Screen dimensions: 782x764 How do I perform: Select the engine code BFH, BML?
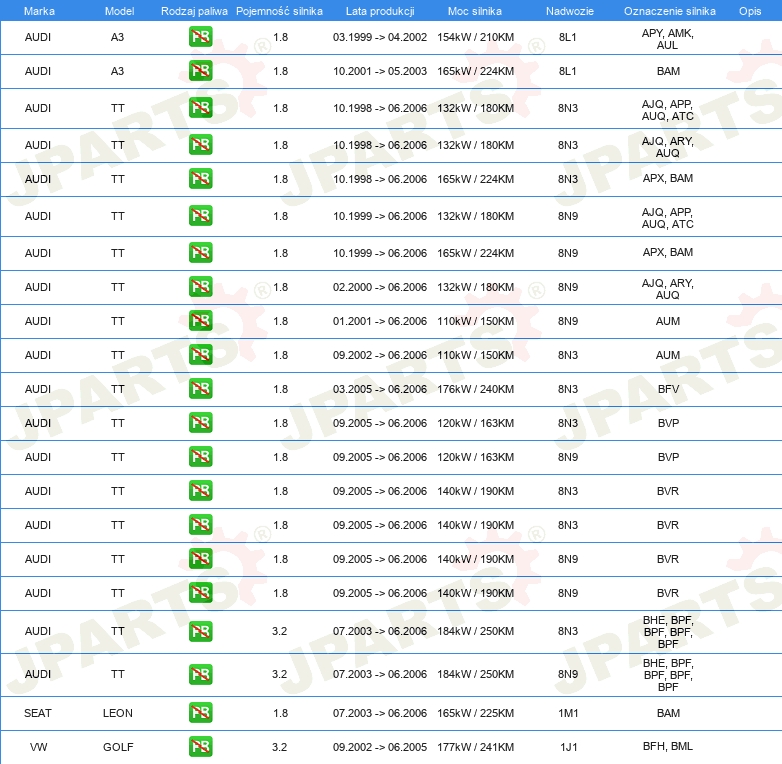tap(668, 746)
